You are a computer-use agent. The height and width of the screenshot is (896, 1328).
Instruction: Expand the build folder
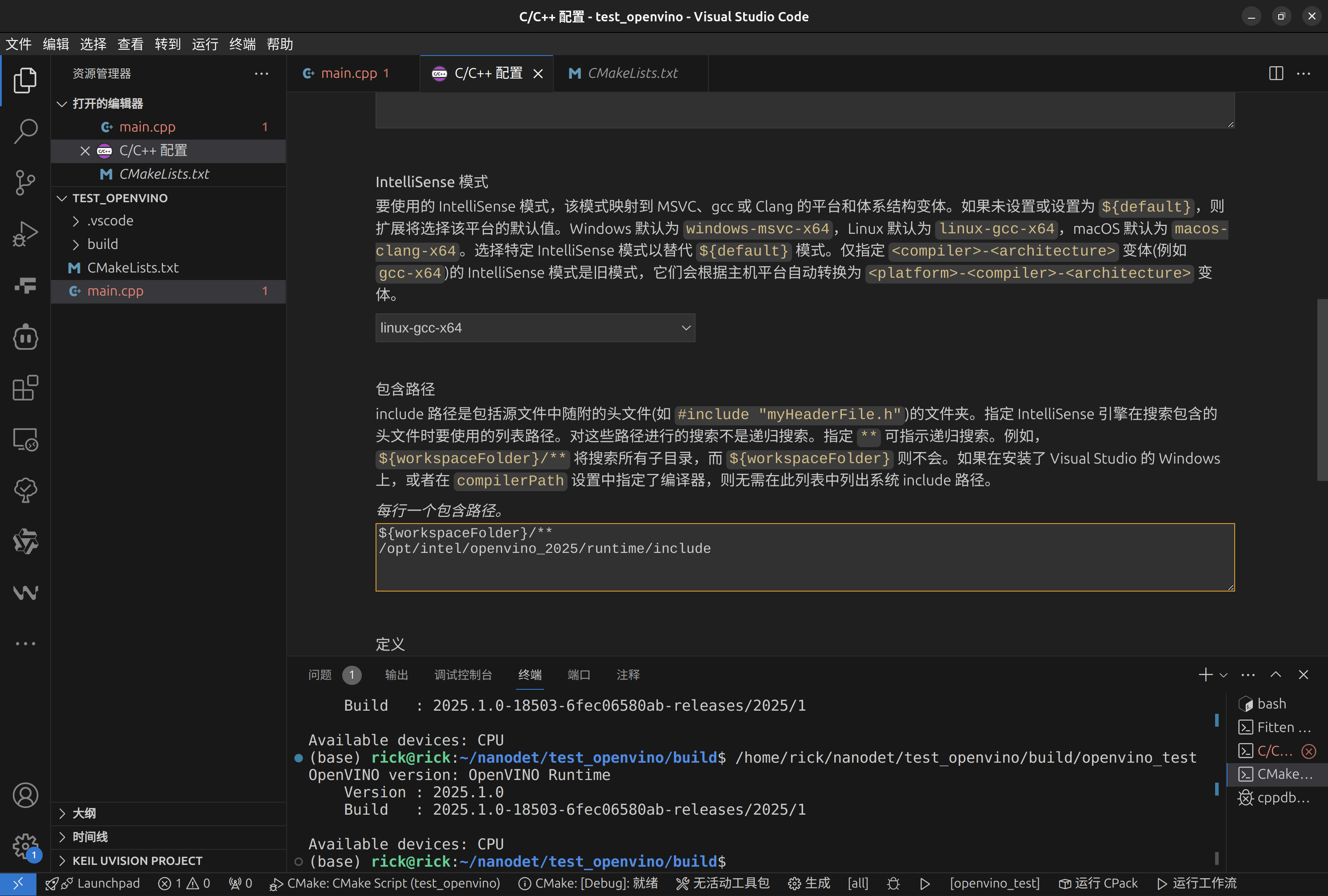[x=168, y=244]
